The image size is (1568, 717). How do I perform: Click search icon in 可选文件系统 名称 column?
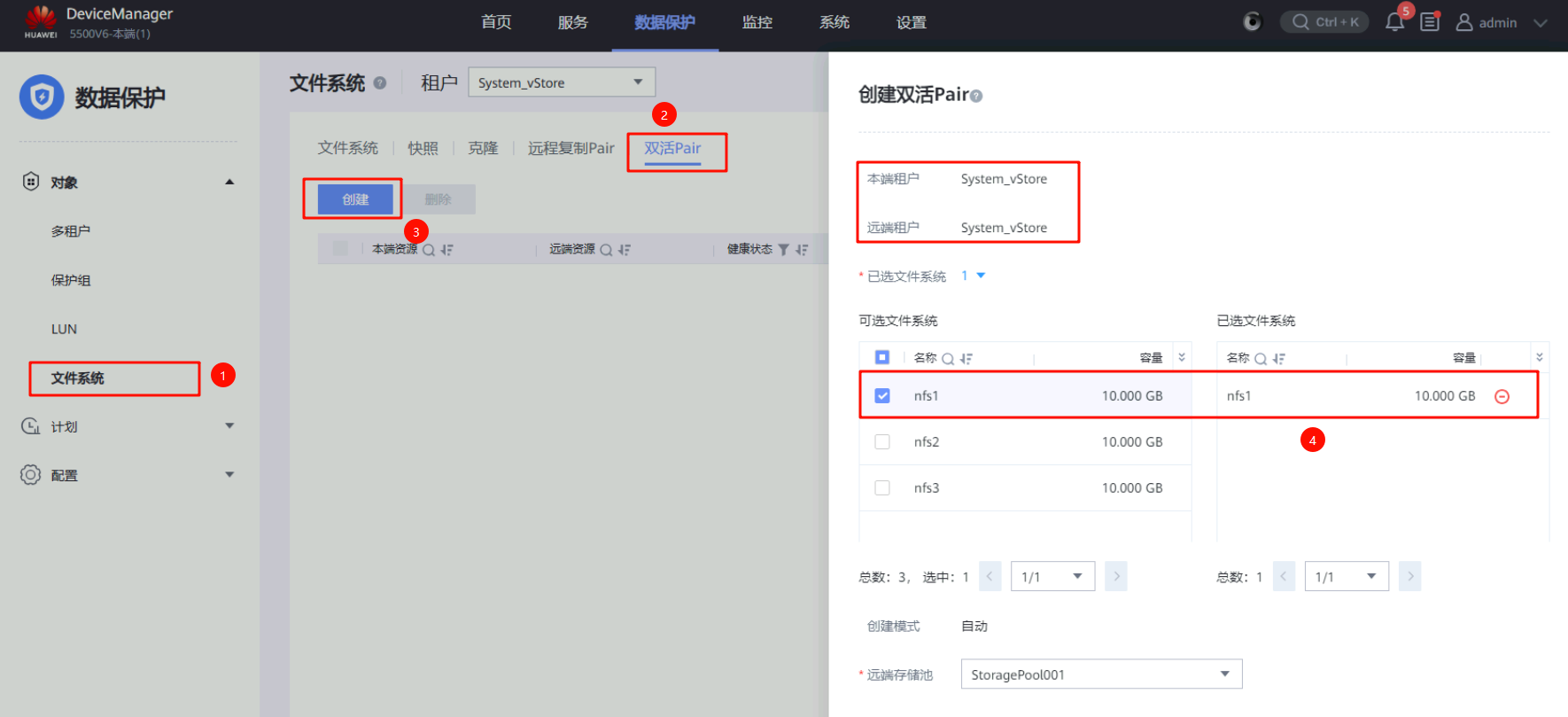tap(948, 359)
